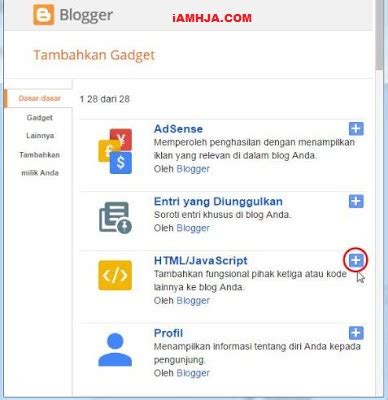The width and height of the screenshot is (388, 400).
Task: Click the AdSense description 'Memperoleh penghasilan' text
Action: (254, 149)
